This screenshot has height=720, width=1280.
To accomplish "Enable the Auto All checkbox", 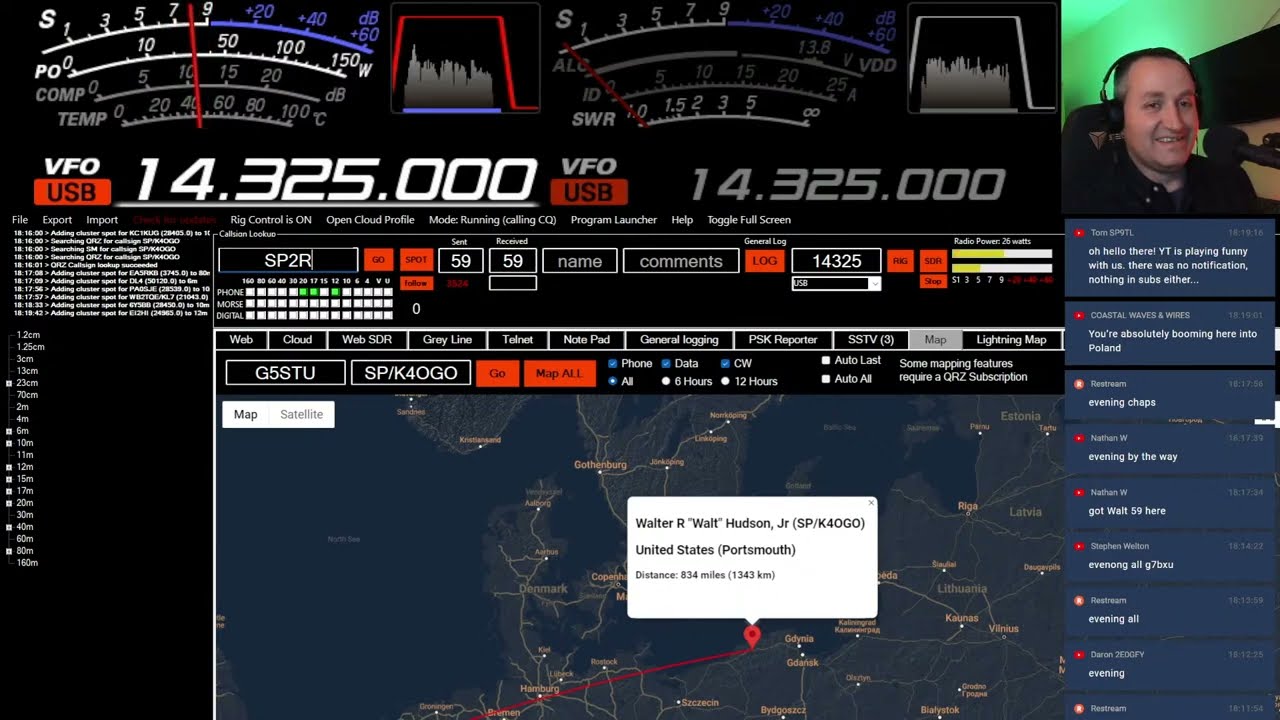I will coord(826,379).
